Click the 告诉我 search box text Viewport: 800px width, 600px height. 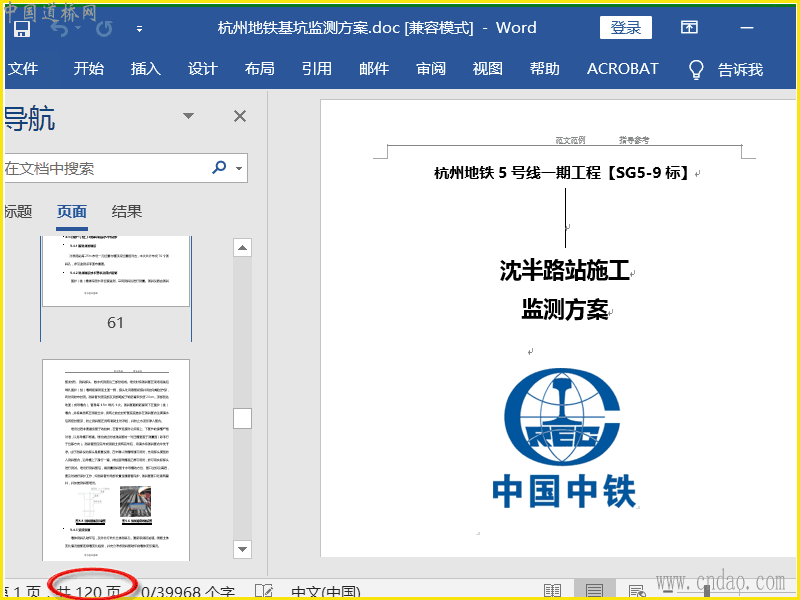(x=740, y=69)
